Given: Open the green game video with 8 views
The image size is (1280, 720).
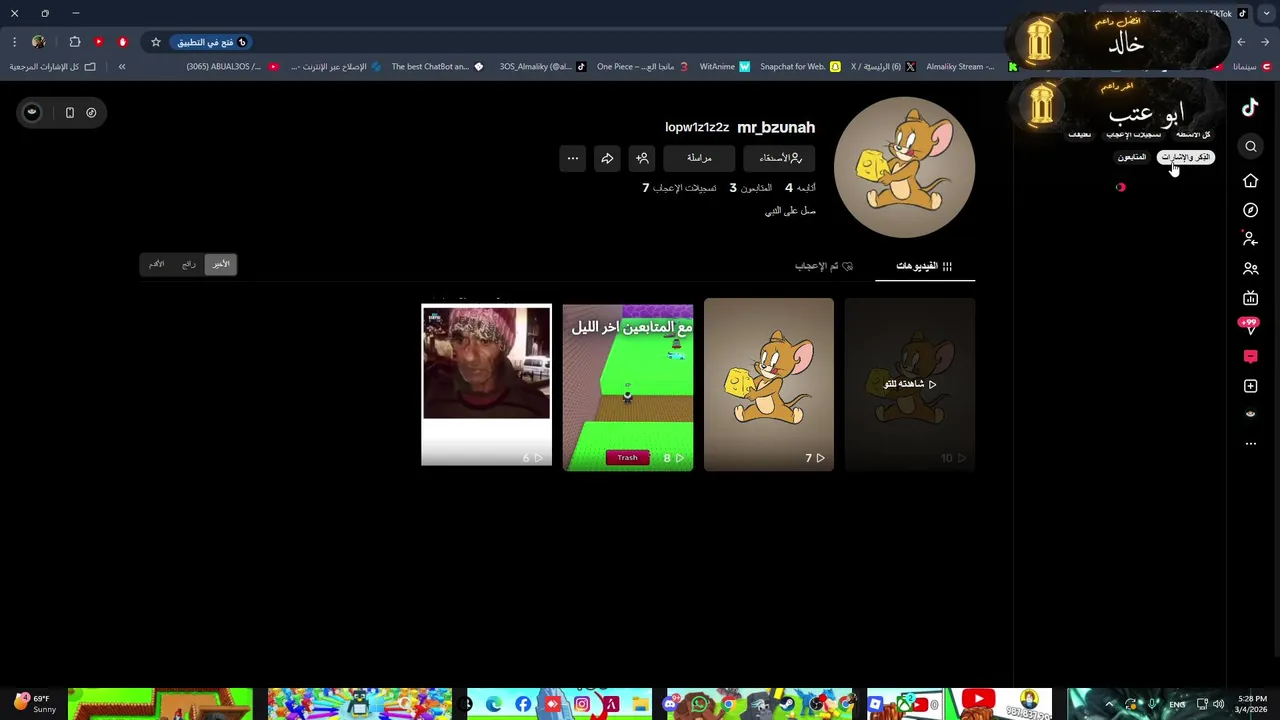Looking at the screenshot, I should click(627, 387).
